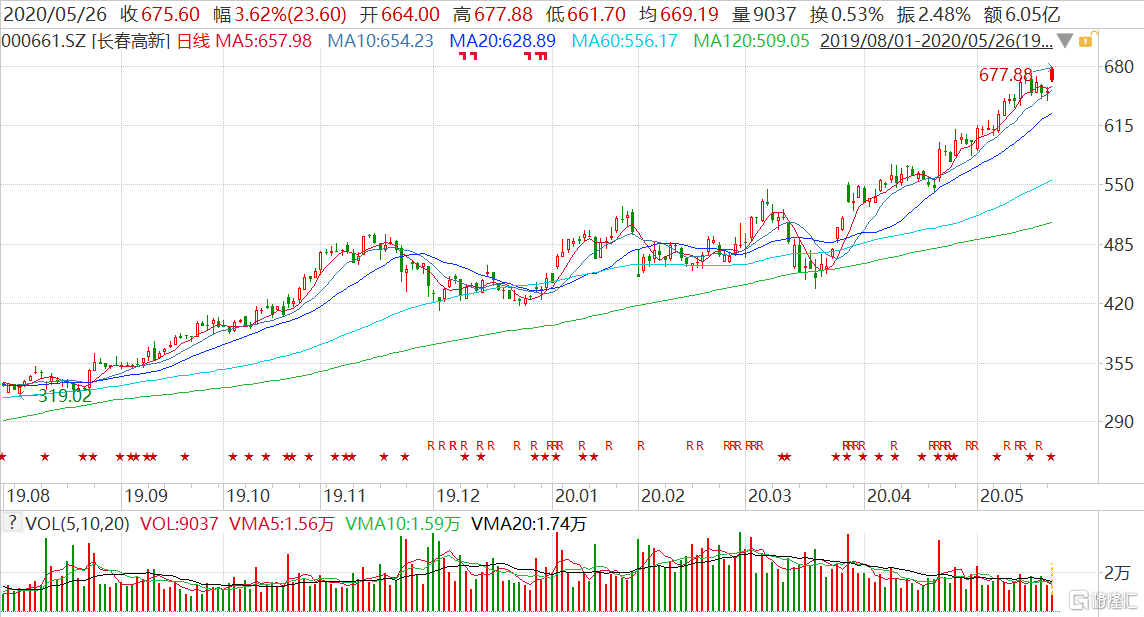Toggle the MA20:628.89 moving average label

(502, 41)
